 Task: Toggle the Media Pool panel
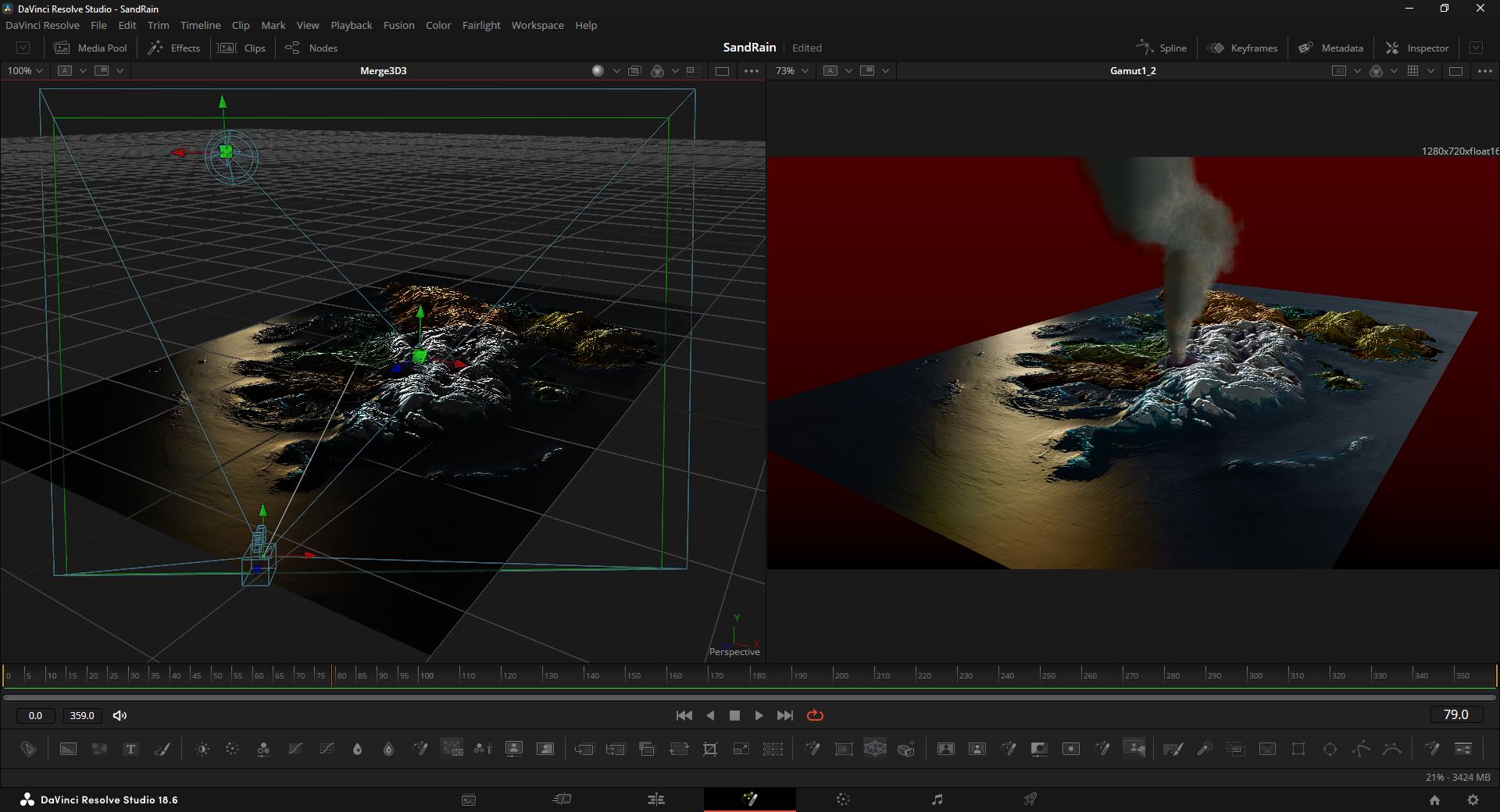90,48
